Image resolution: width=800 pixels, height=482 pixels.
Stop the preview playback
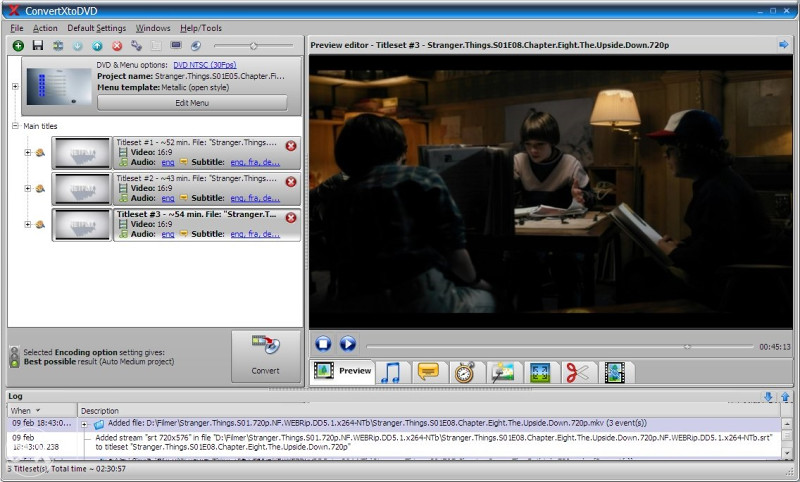[323, 344]
